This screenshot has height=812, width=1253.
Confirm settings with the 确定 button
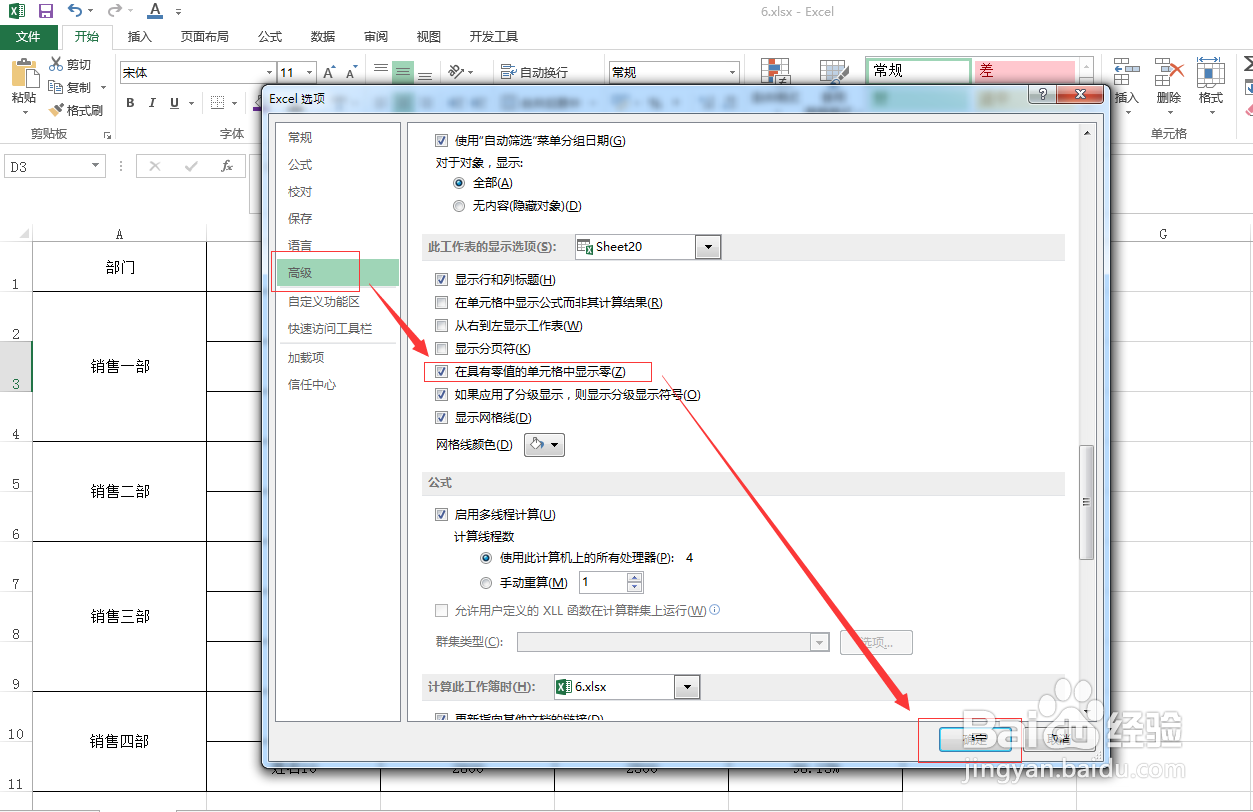coord(977,740)
